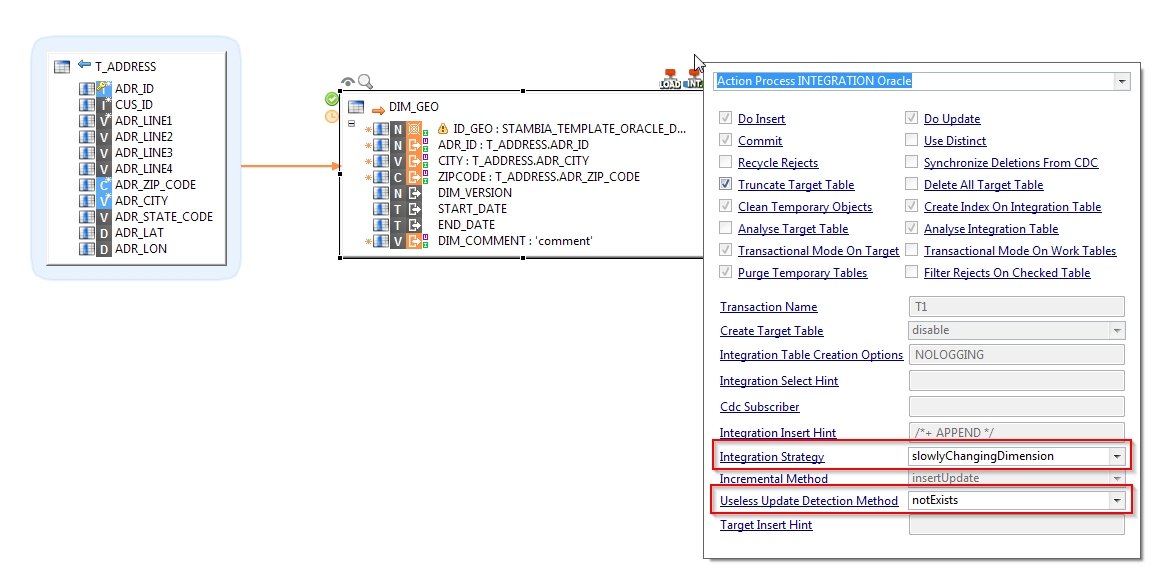Select the START_DATE column in DIM_GEO
The height and width of the screenshot is (568, 1154).
[472, 209]
